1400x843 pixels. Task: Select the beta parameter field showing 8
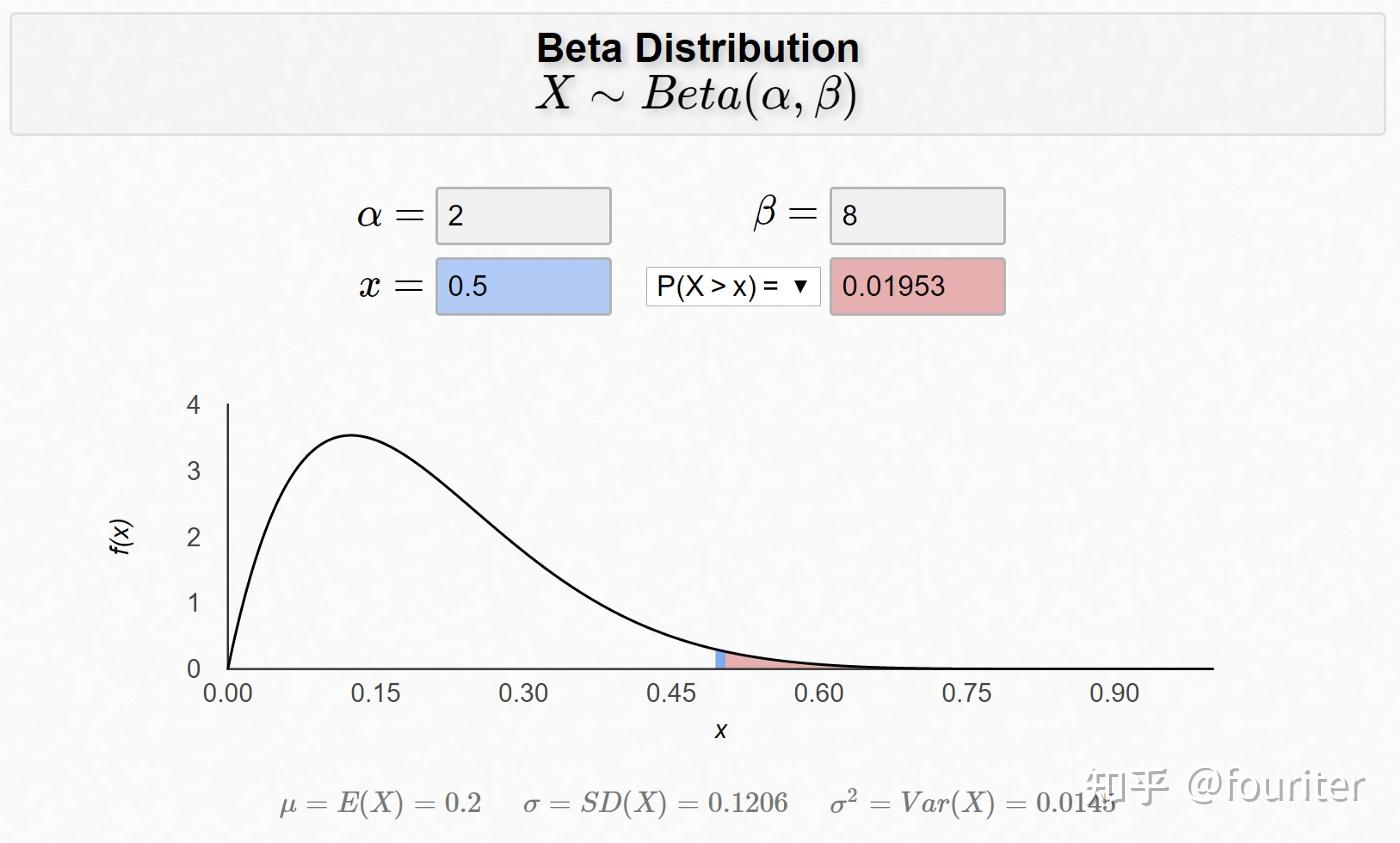(916, 215)
